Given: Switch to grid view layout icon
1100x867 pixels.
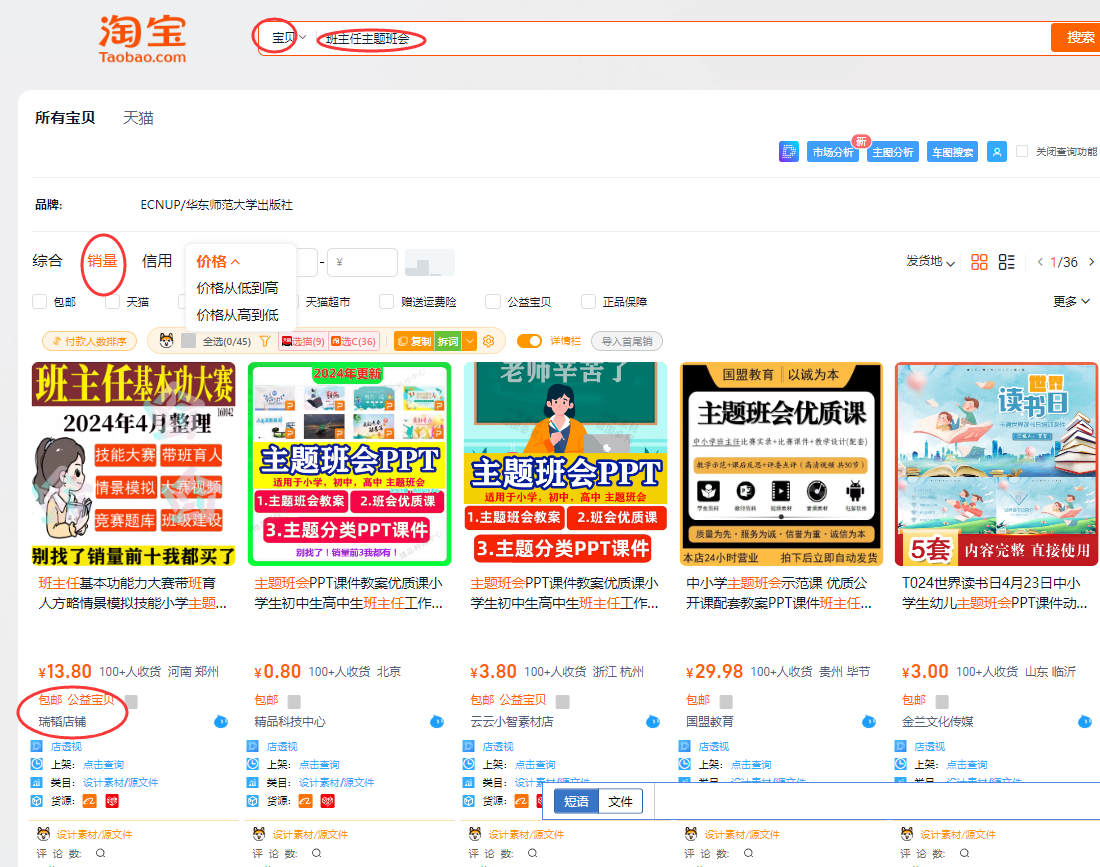Looking at the screenshot, I should click(x=979, y=262).
